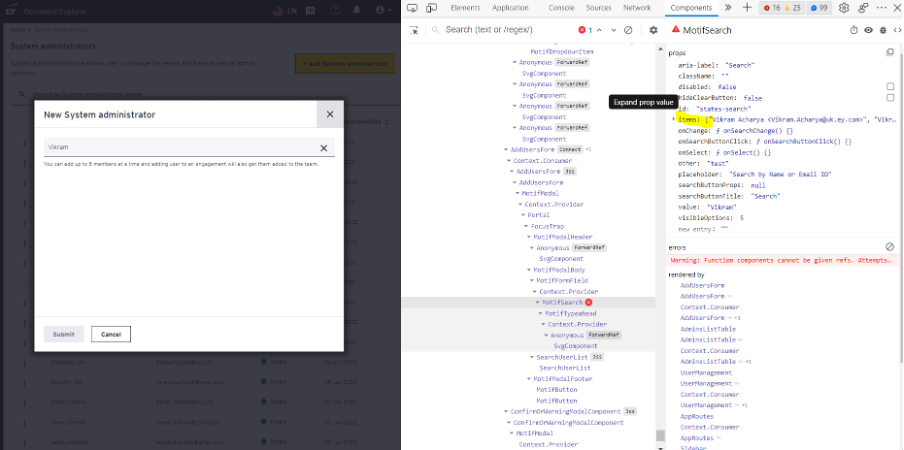Image resolution: width=904 pixels, height=450 pixels.
Task: Expand the items prop array value
Action: point(673,119)
